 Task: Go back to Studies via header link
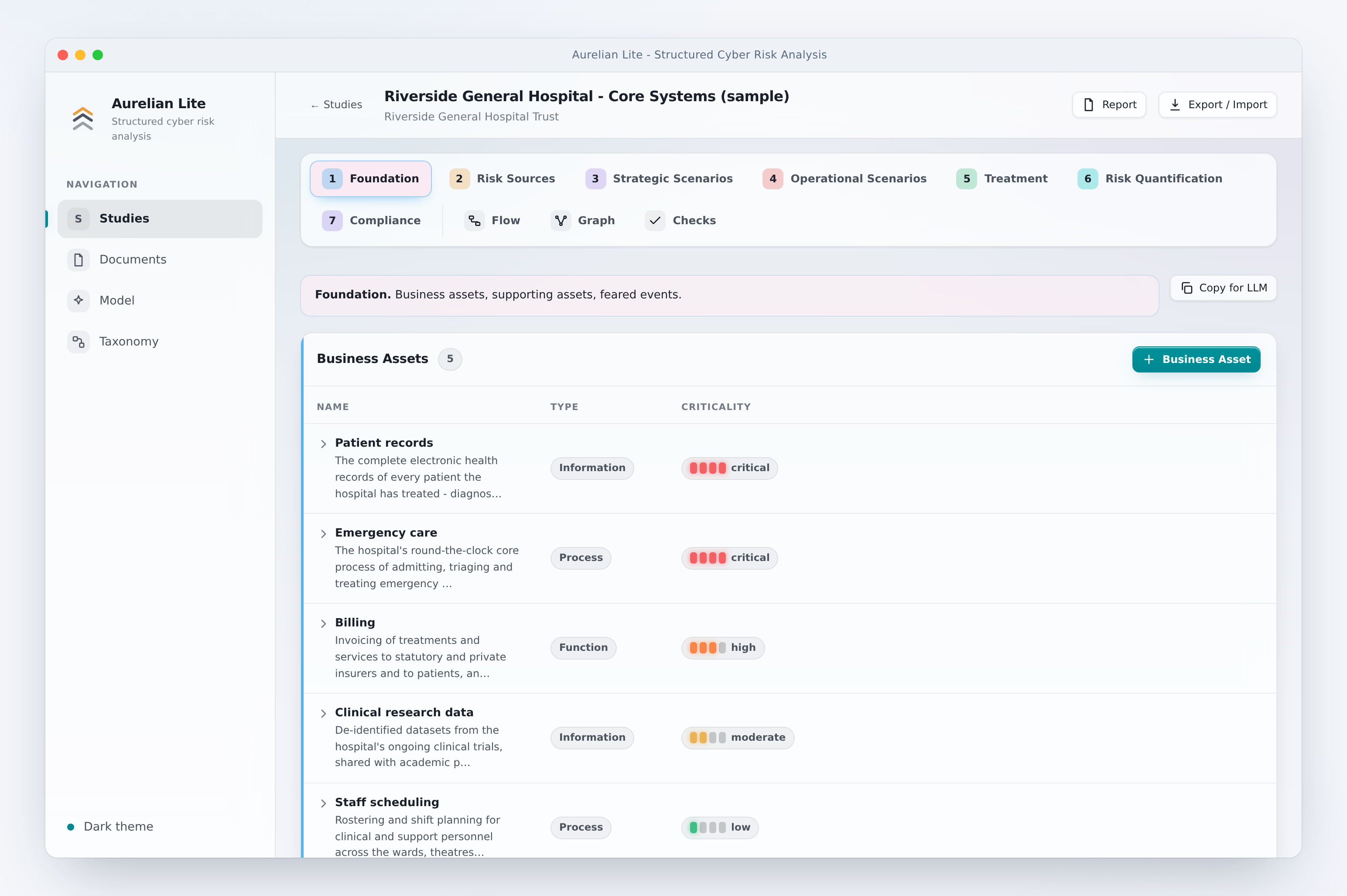[336, 105]
